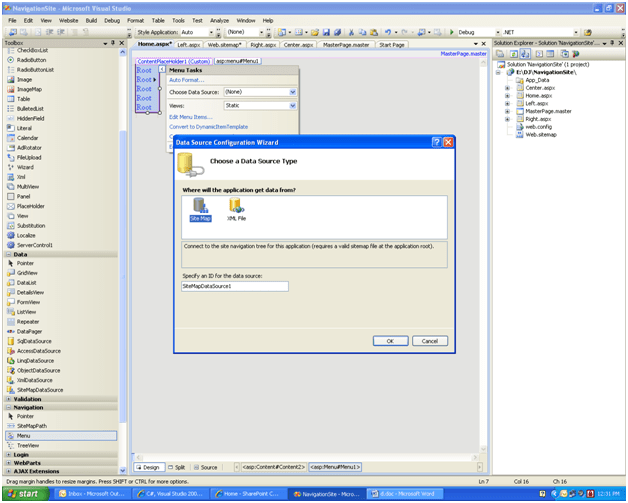
Task: Click OK in the Data Source wizard
Action: click(x=390, y=341)
